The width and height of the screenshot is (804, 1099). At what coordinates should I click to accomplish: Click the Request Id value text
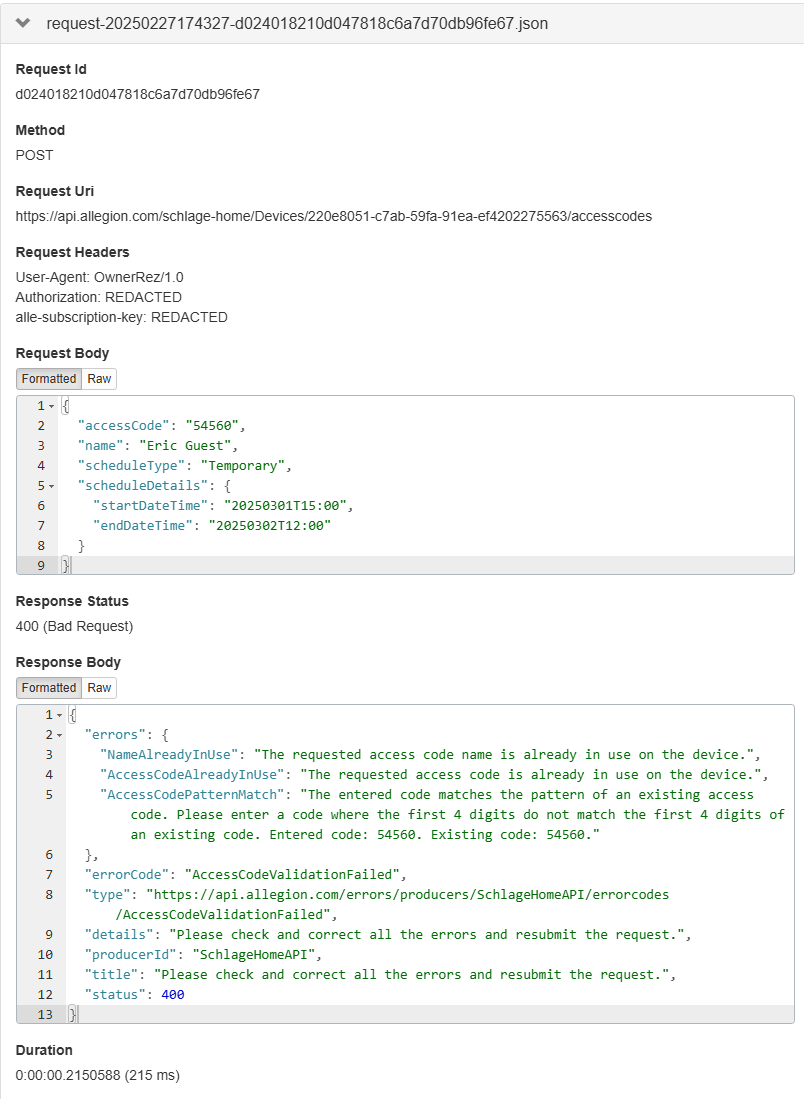[137, 94]
